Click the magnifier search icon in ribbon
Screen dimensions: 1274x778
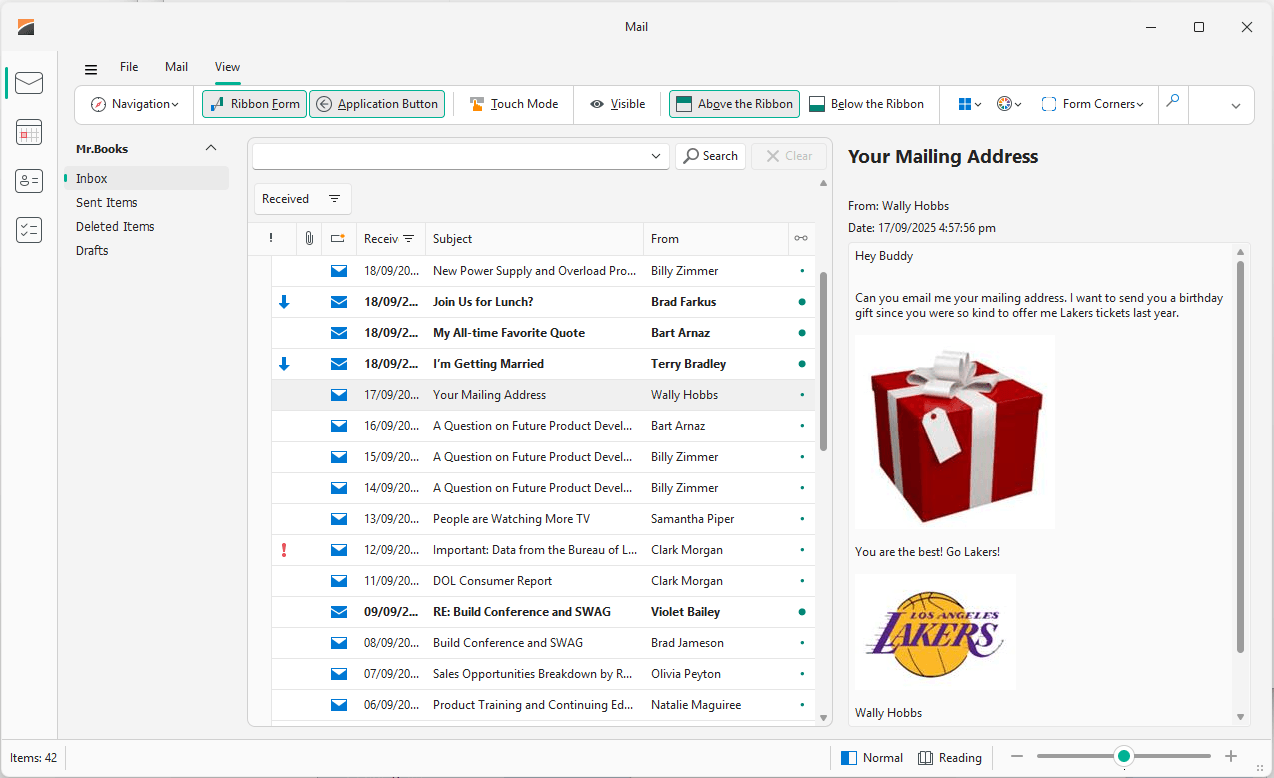pyautogui.click(x=1173, y=100)
